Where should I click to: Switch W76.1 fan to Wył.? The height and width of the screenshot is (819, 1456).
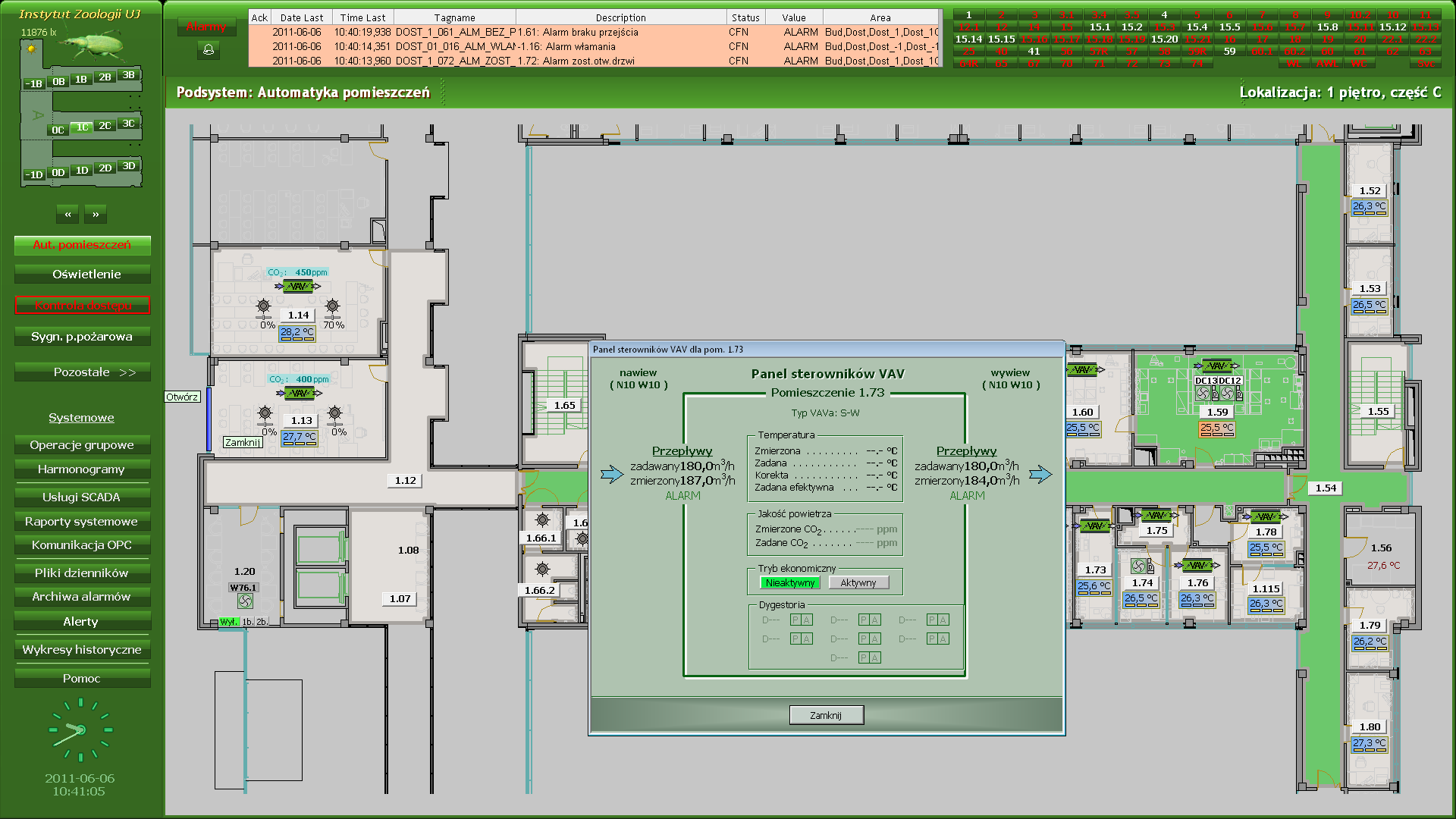(229, 622)
